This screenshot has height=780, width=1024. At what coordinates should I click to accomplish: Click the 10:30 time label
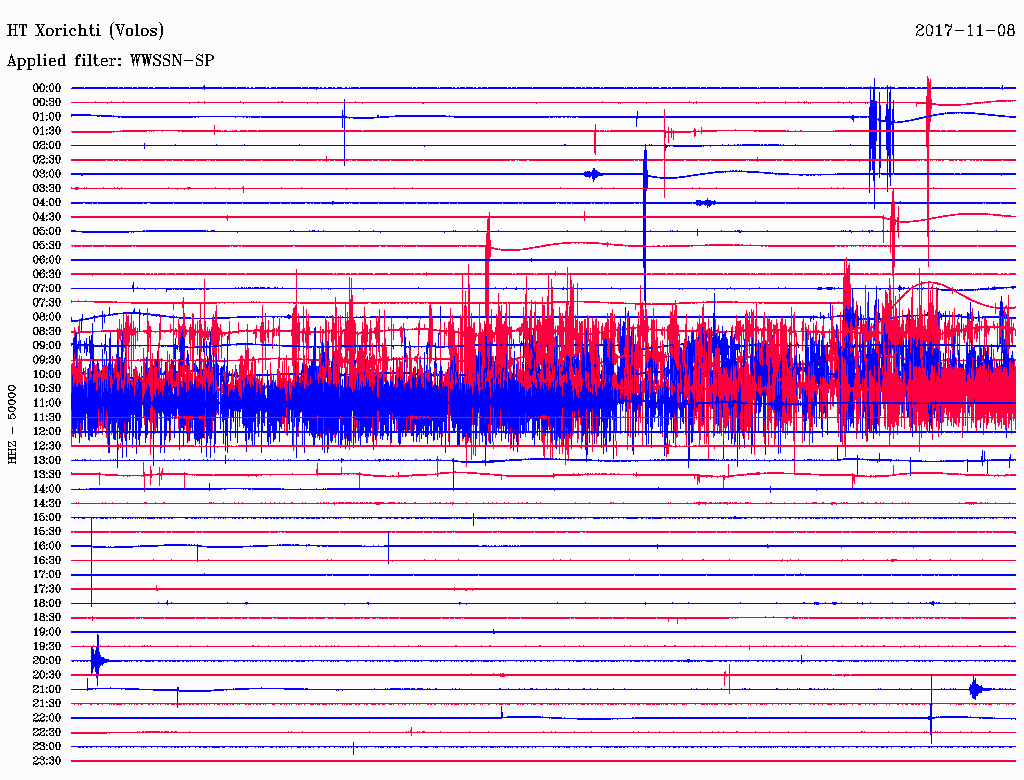point(47,389)
